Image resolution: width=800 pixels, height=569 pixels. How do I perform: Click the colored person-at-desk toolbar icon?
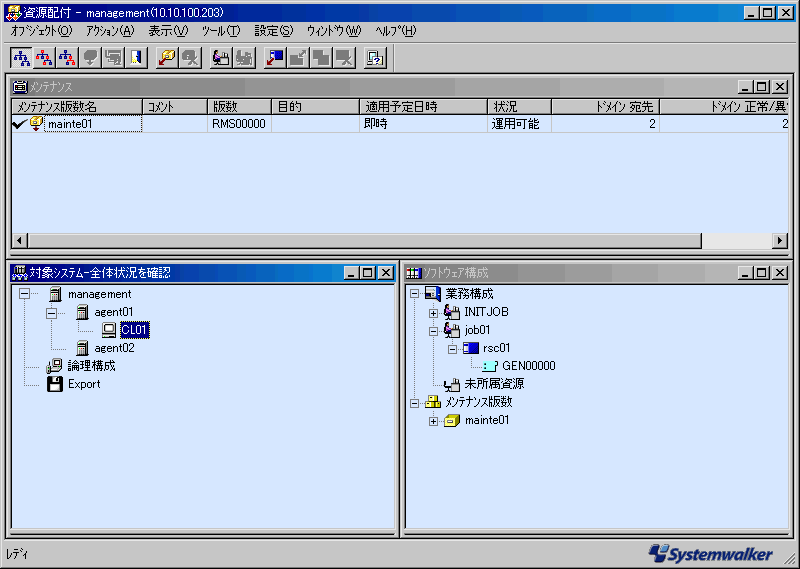click(x=221, y=58)
